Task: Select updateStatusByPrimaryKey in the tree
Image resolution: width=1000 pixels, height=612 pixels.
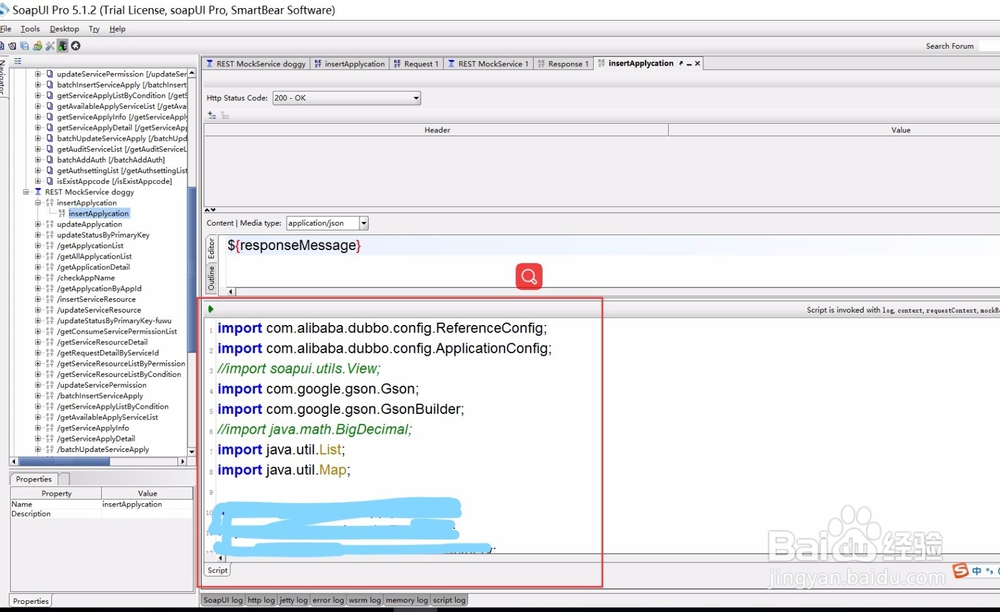Action: click(103, 235)
